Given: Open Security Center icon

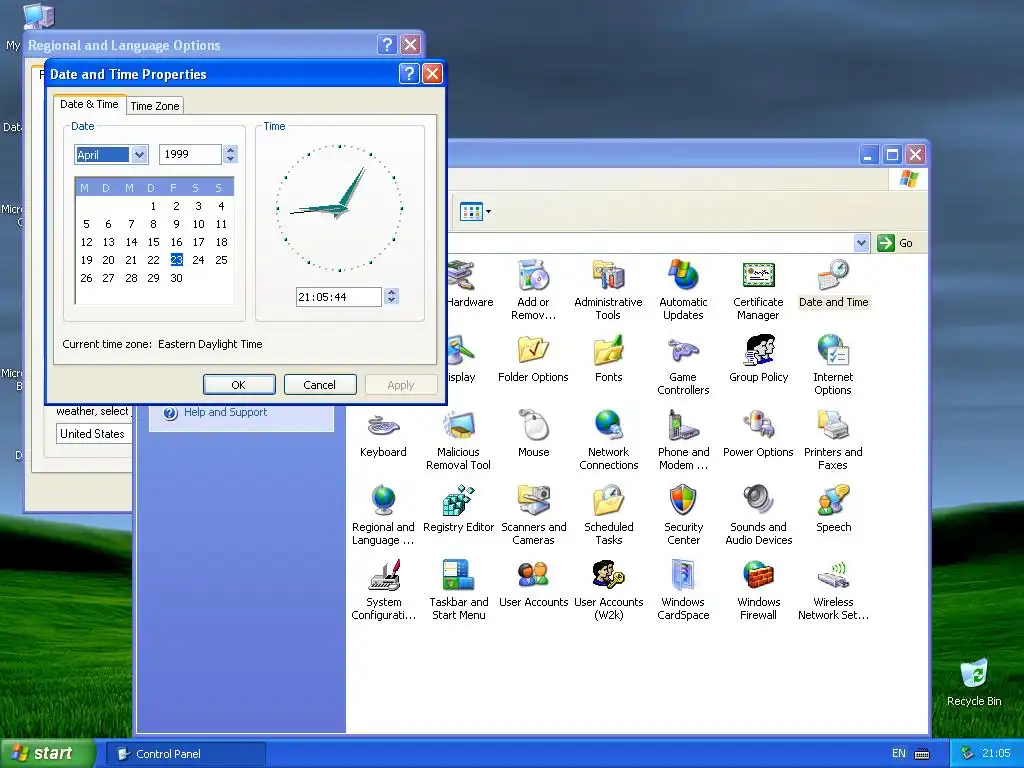Looking at the screenshot, I should click(x=683, y=515).
